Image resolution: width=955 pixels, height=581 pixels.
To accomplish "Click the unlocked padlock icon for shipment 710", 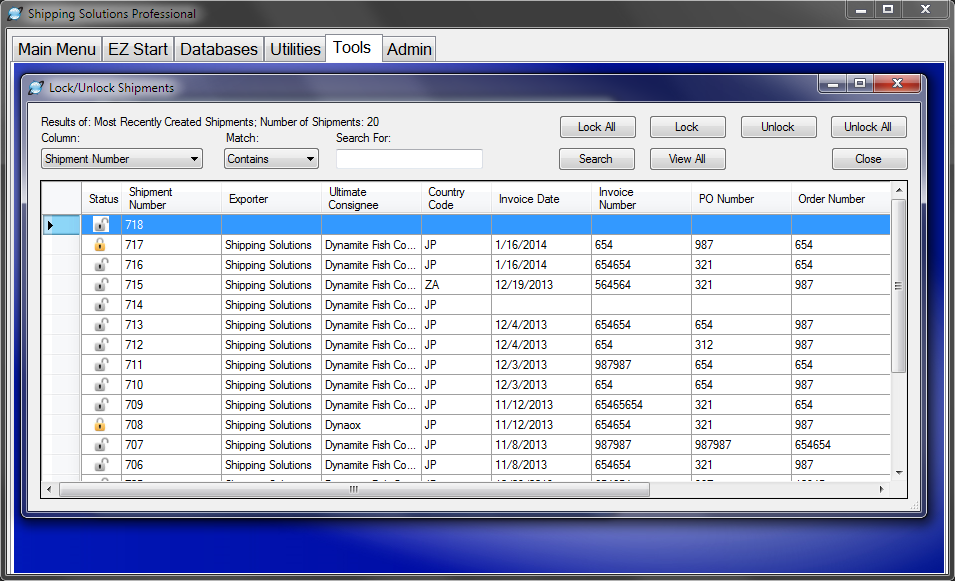I will point(100,385).
